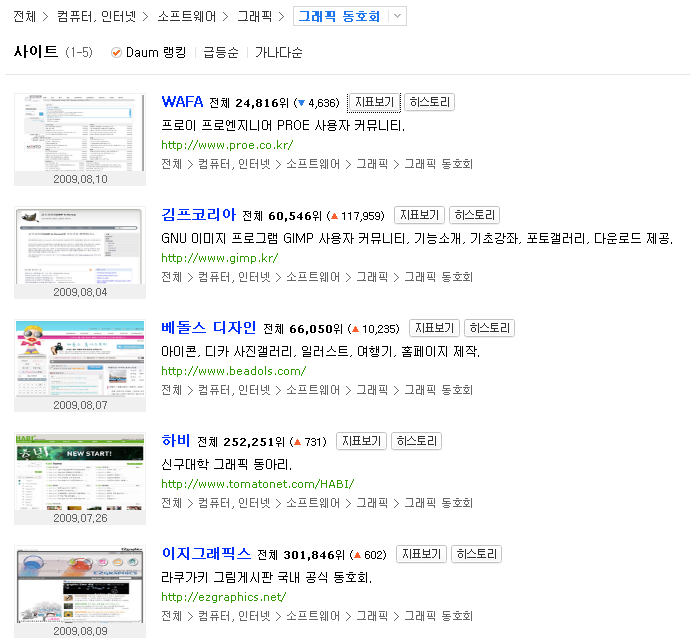Open the 그래픽 동호회 category dropdown arrow
The image size is (690, 644).
tap(397, 16)
